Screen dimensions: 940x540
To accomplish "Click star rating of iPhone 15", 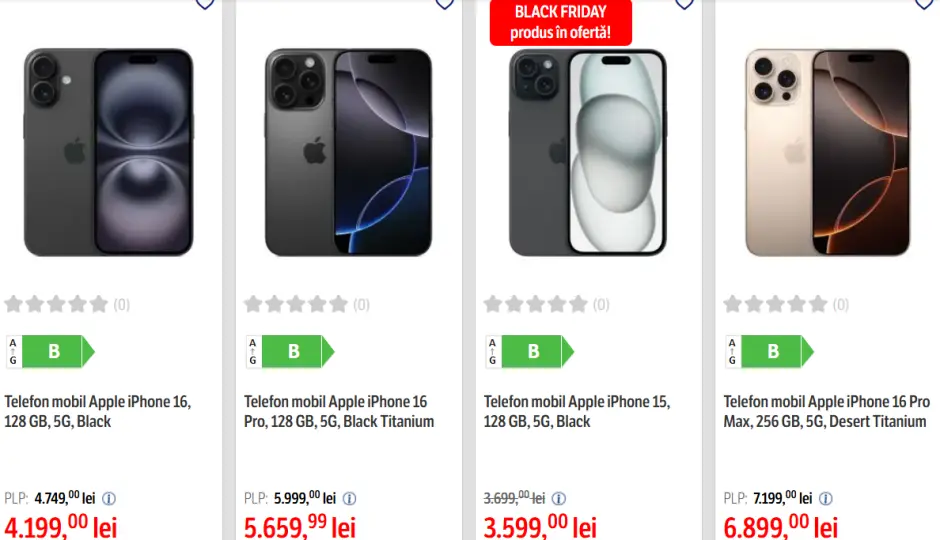I will pyautogui.click(x=536, y=304).
